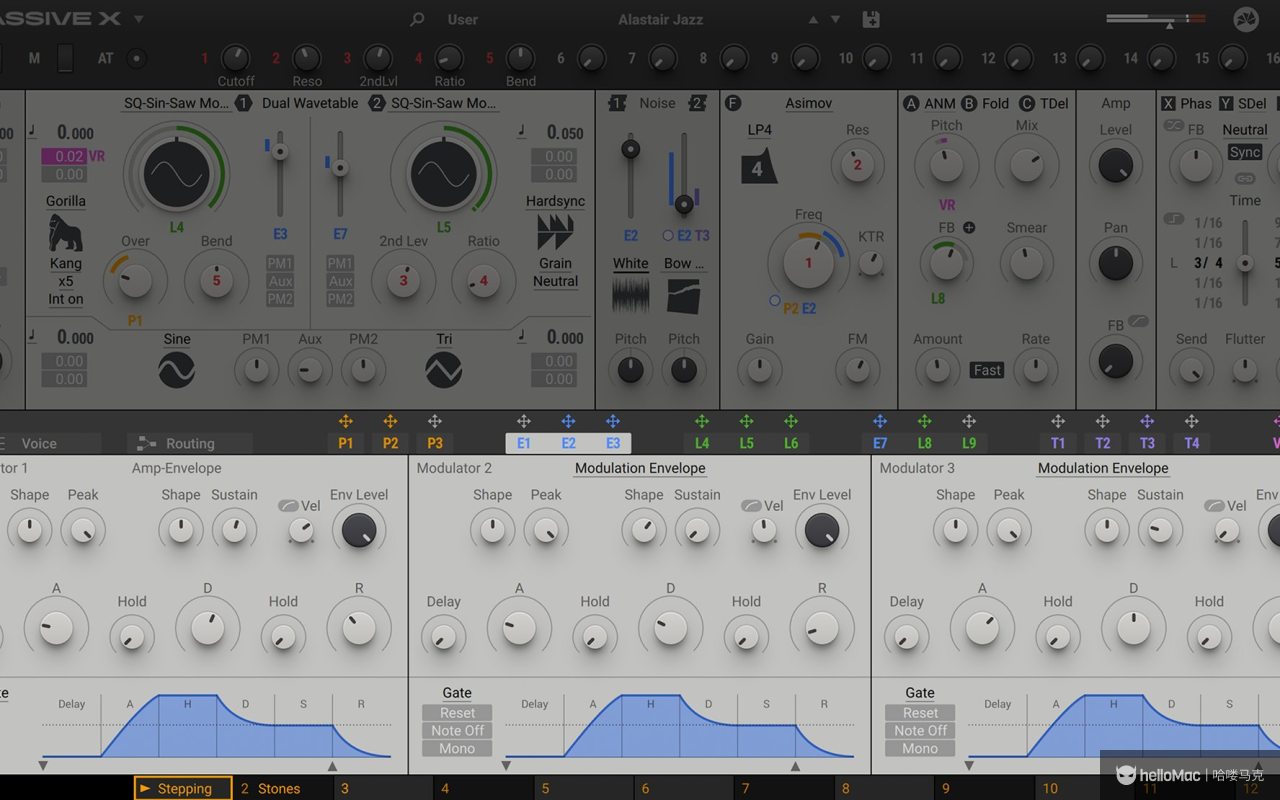This screenshot has height=800, width=1280.
Task: Open the Gate trigger menu in Modulator 2
Action: [457, 693]
